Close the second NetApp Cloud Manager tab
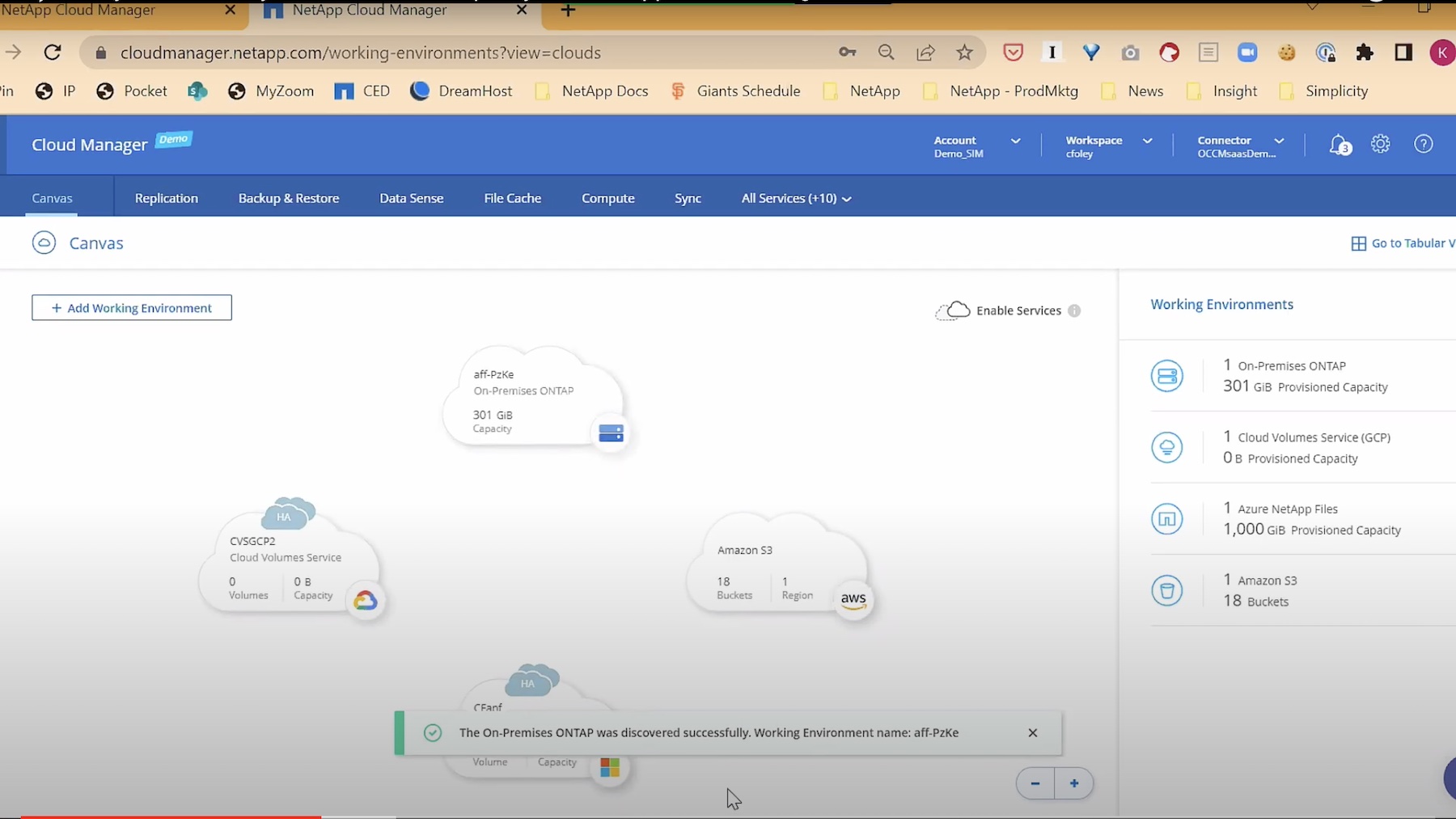Viewport: 1456px width, 819px height. 522,11
